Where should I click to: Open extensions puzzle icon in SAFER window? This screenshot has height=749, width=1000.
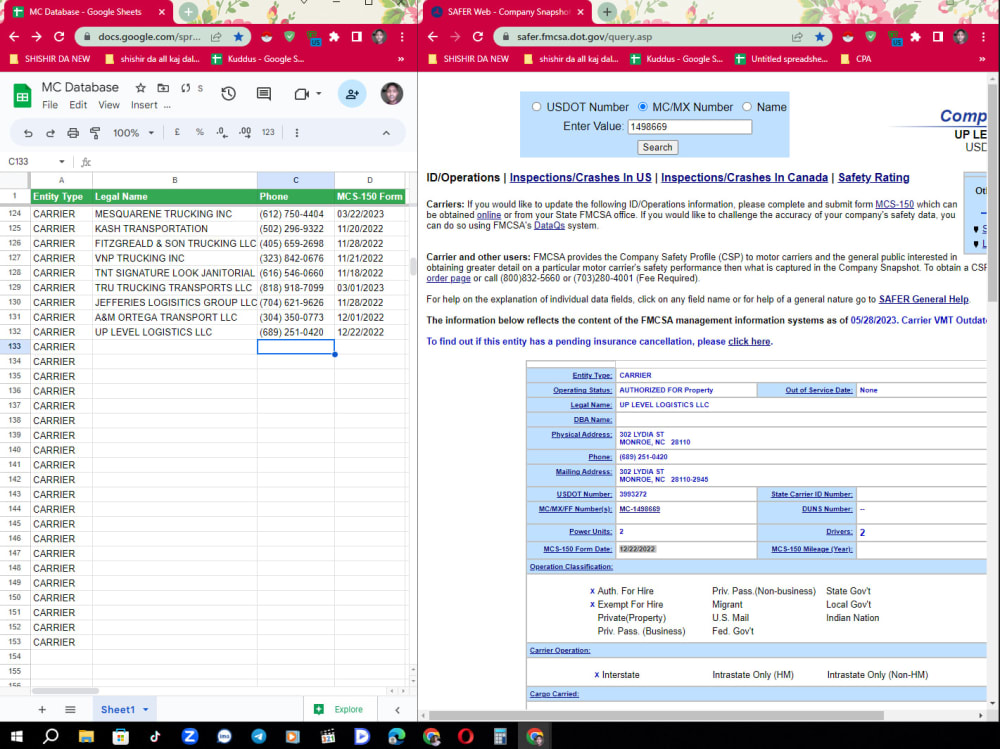[915, 36]
